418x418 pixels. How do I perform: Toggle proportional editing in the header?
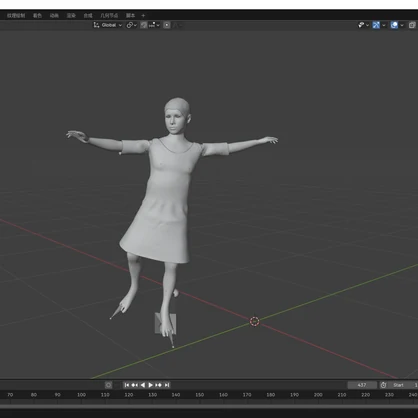167,25
